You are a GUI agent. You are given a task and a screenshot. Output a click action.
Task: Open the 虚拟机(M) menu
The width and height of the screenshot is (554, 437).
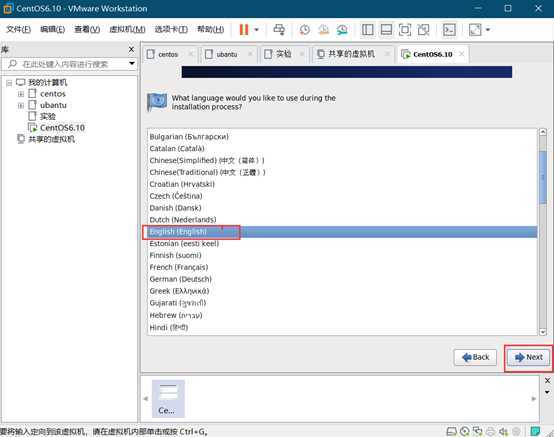pos(127,29)
